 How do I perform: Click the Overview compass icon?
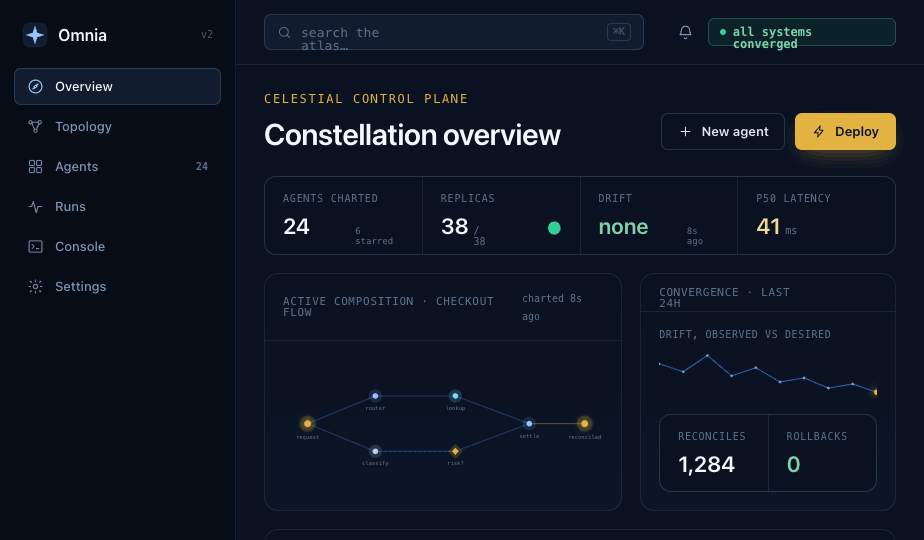35,87
